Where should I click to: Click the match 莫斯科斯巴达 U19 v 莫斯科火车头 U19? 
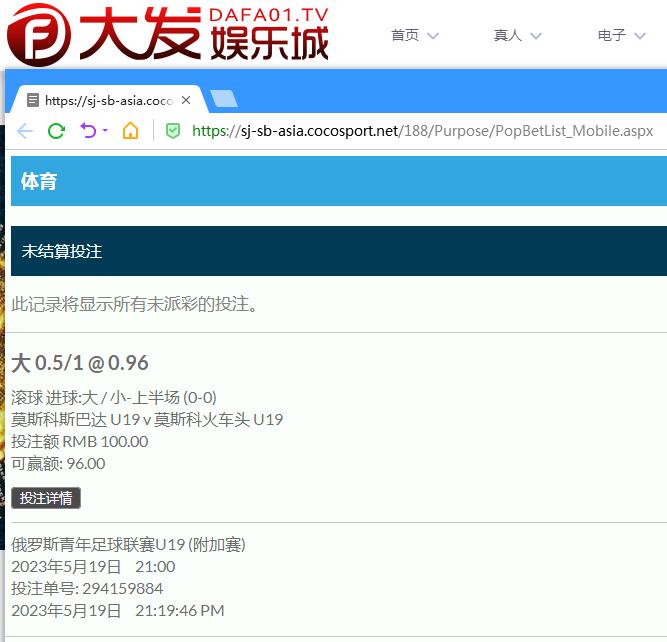[x=147, y=420]
